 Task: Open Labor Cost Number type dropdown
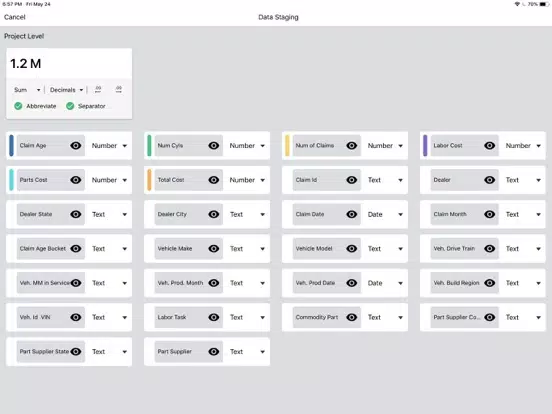[523, 145]
